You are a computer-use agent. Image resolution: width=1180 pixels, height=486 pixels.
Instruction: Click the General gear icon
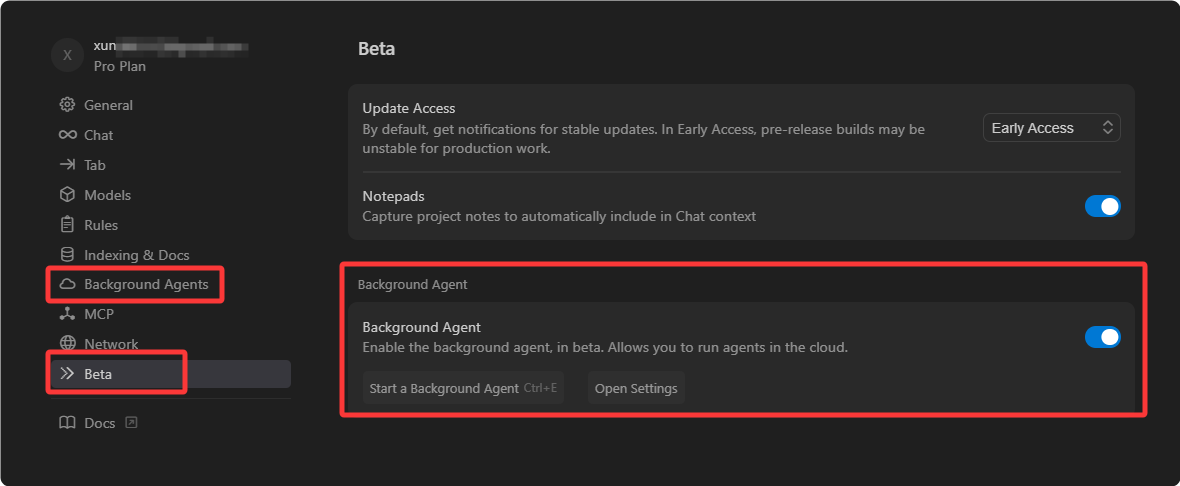click(68, 105)
